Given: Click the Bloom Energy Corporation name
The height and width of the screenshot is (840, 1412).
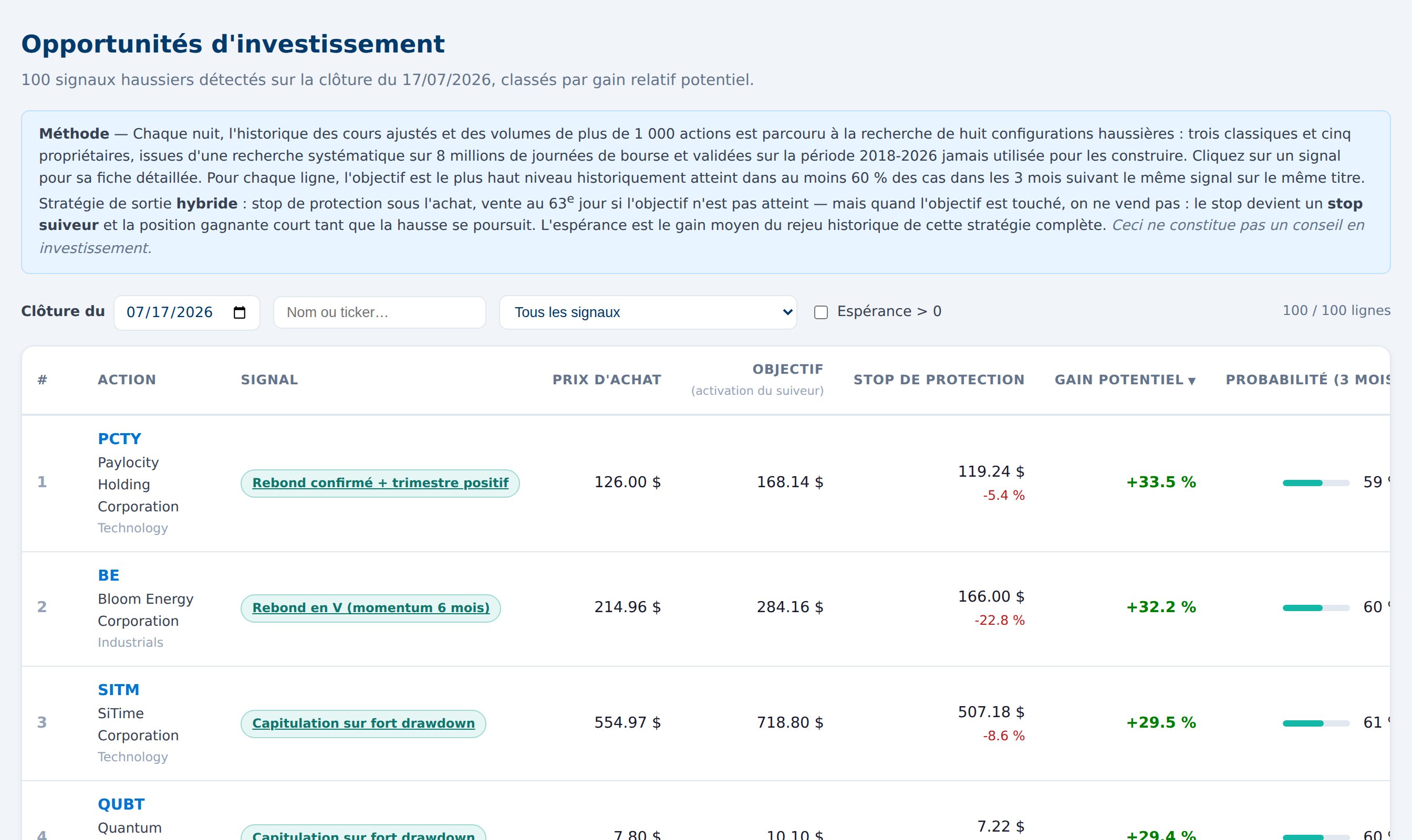Looking at the screenshot, I should [x=146, y=610].
